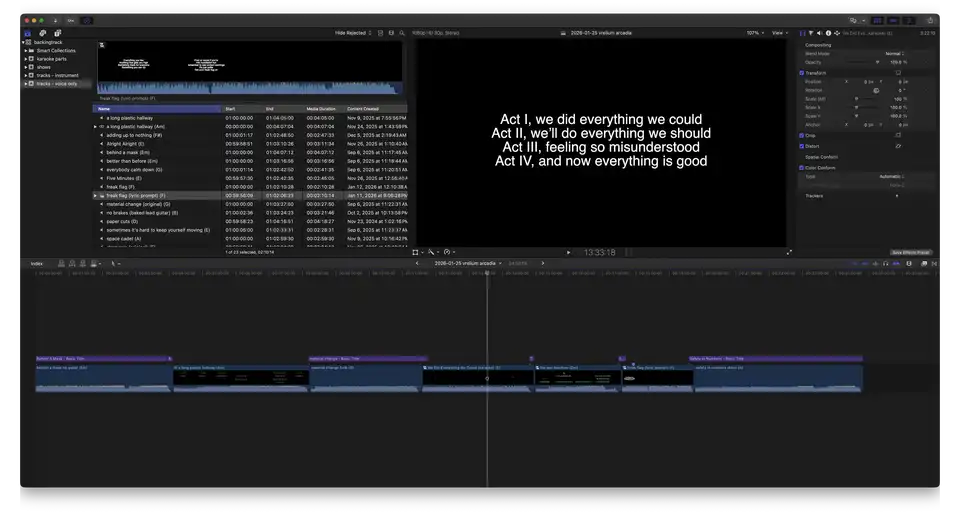Open the retime speed dropdown below viewer

coord(449,252)
